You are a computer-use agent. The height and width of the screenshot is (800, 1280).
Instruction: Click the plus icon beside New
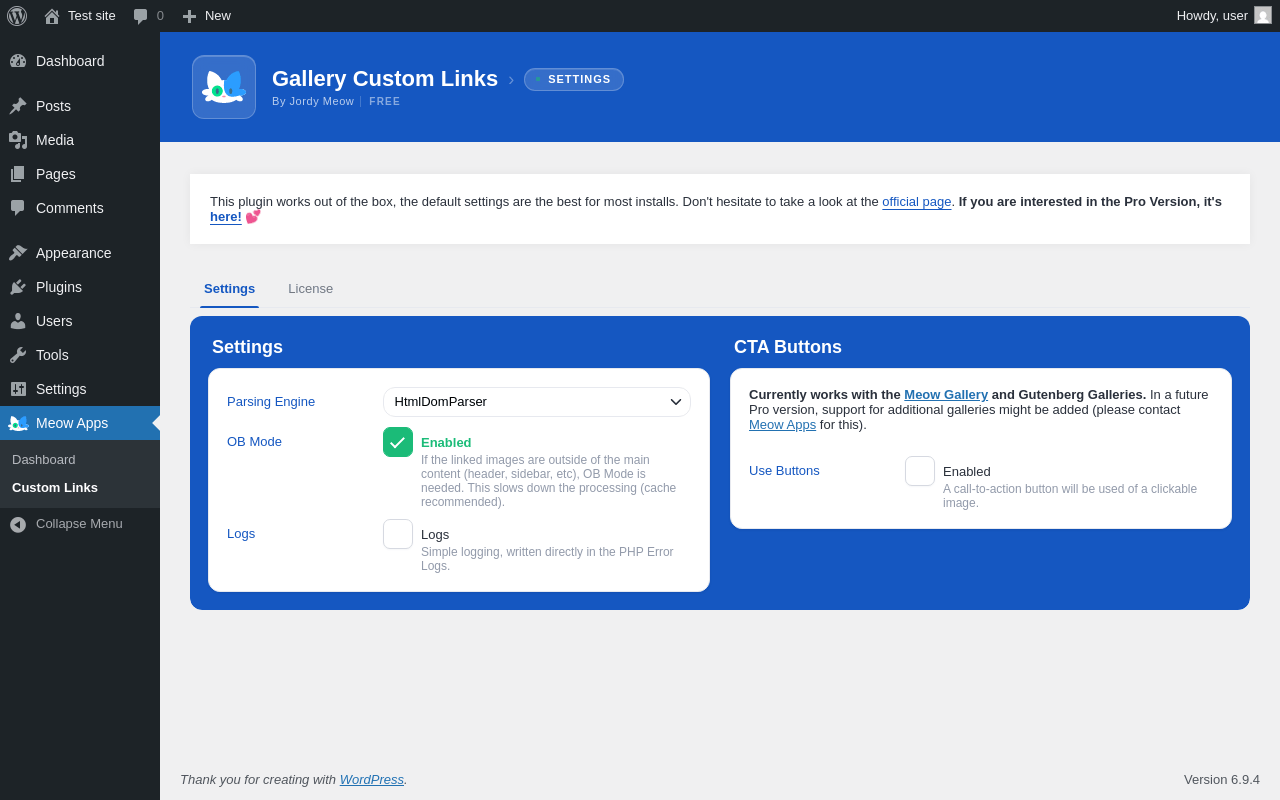pos(189,16)
